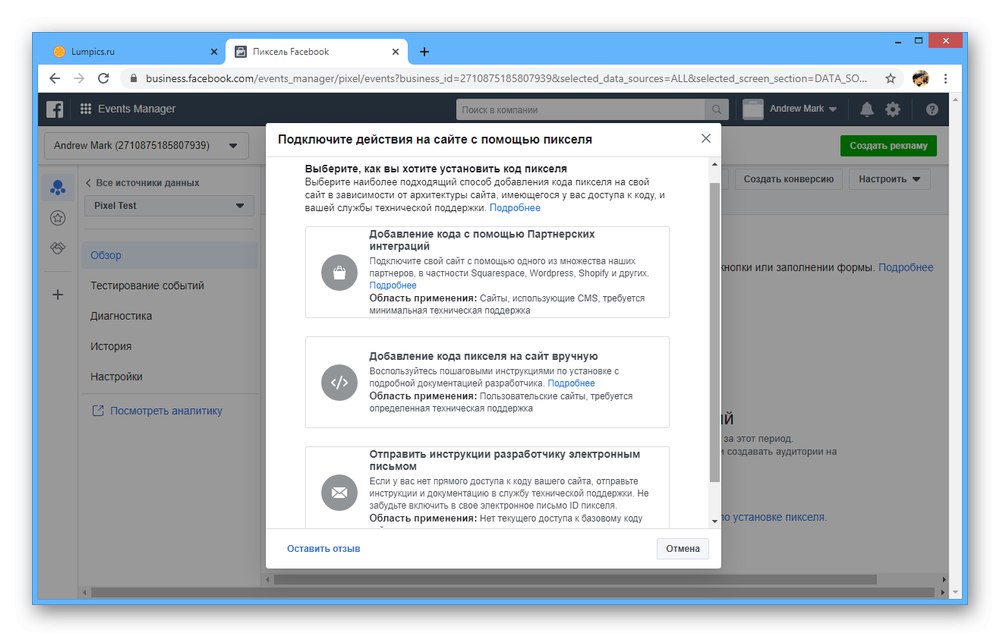Select the data sources sidebar icon
Viewport: 1000px width, 637px height.
click(x=58, y=187)
